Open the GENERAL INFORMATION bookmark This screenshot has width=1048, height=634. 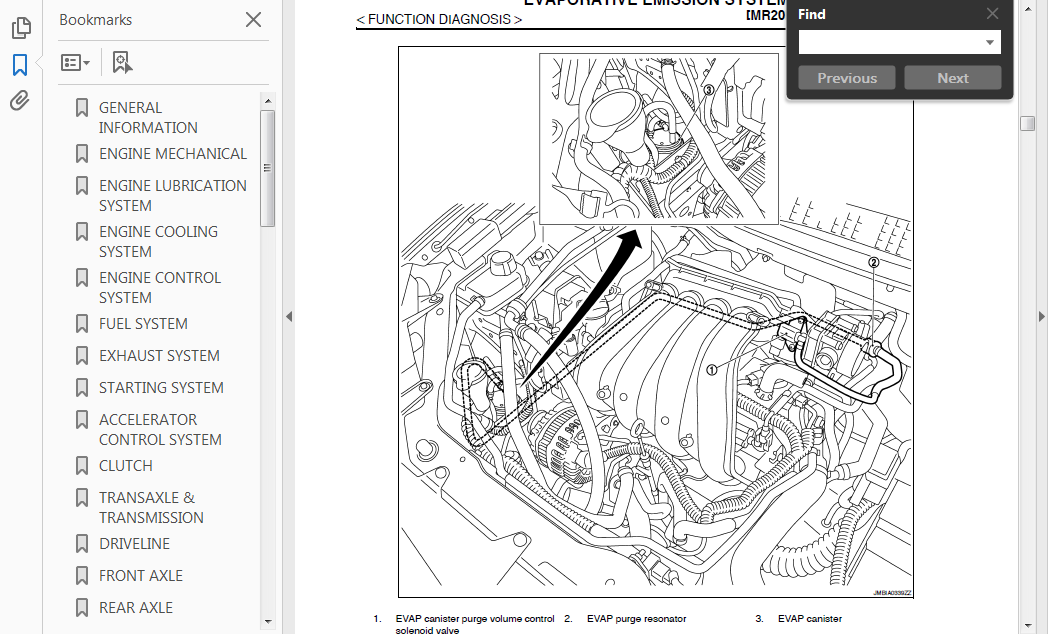coord(148,118)
